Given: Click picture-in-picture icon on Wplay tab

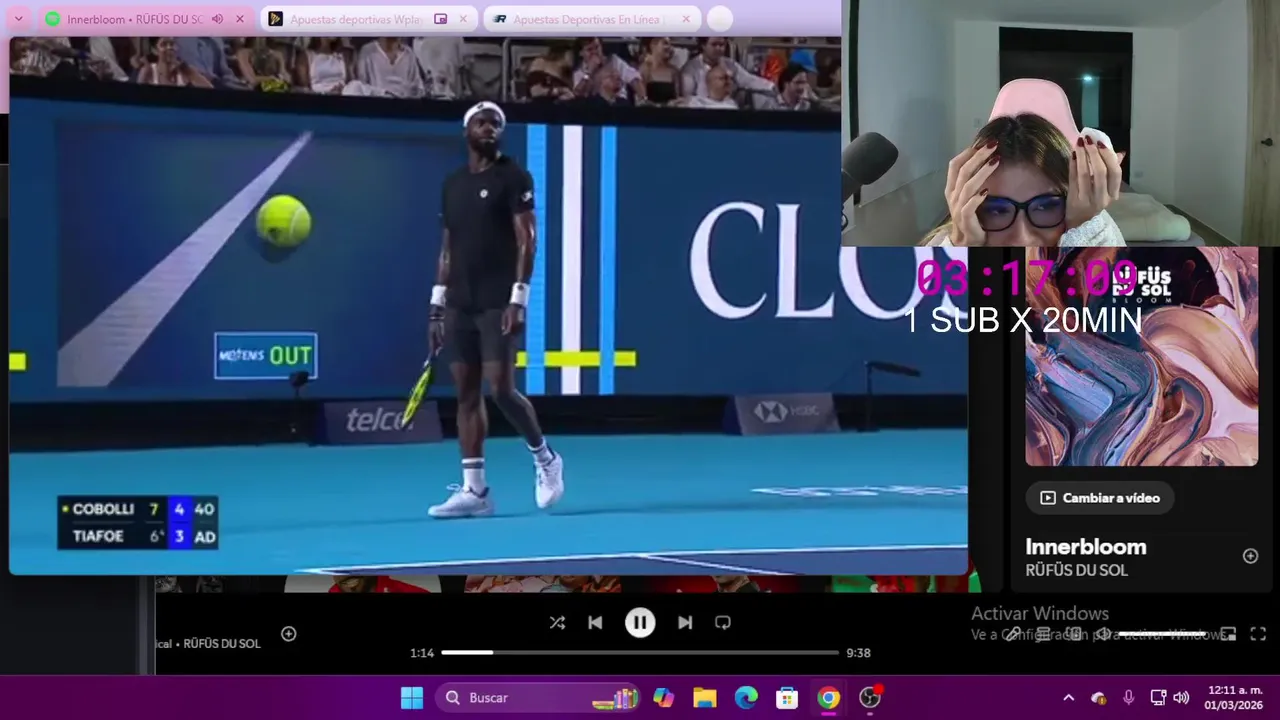Looking at the screenshot, I should 440,19.
